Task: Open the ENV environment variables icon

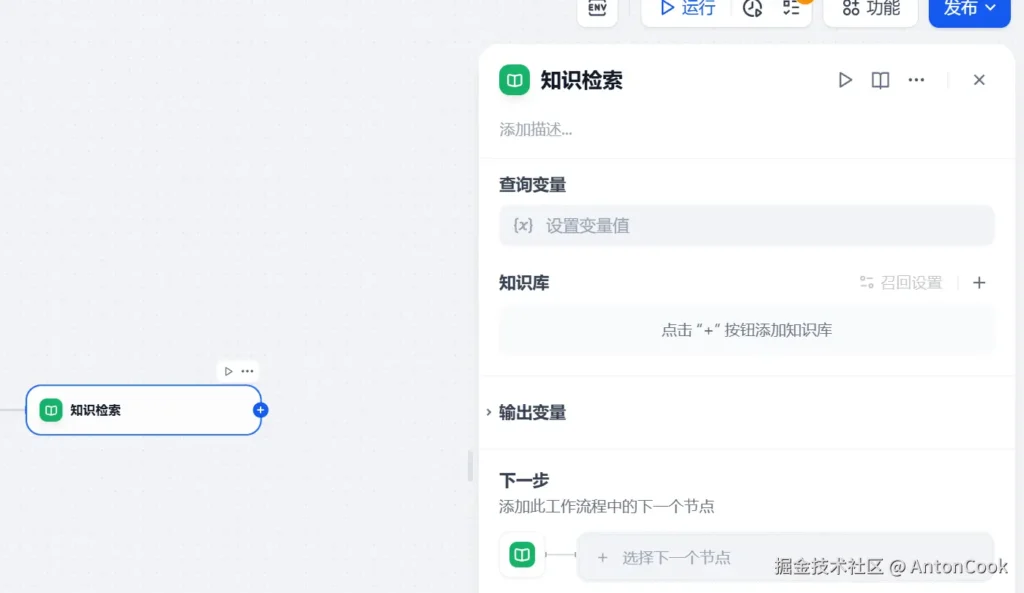Action: point(597,8)
